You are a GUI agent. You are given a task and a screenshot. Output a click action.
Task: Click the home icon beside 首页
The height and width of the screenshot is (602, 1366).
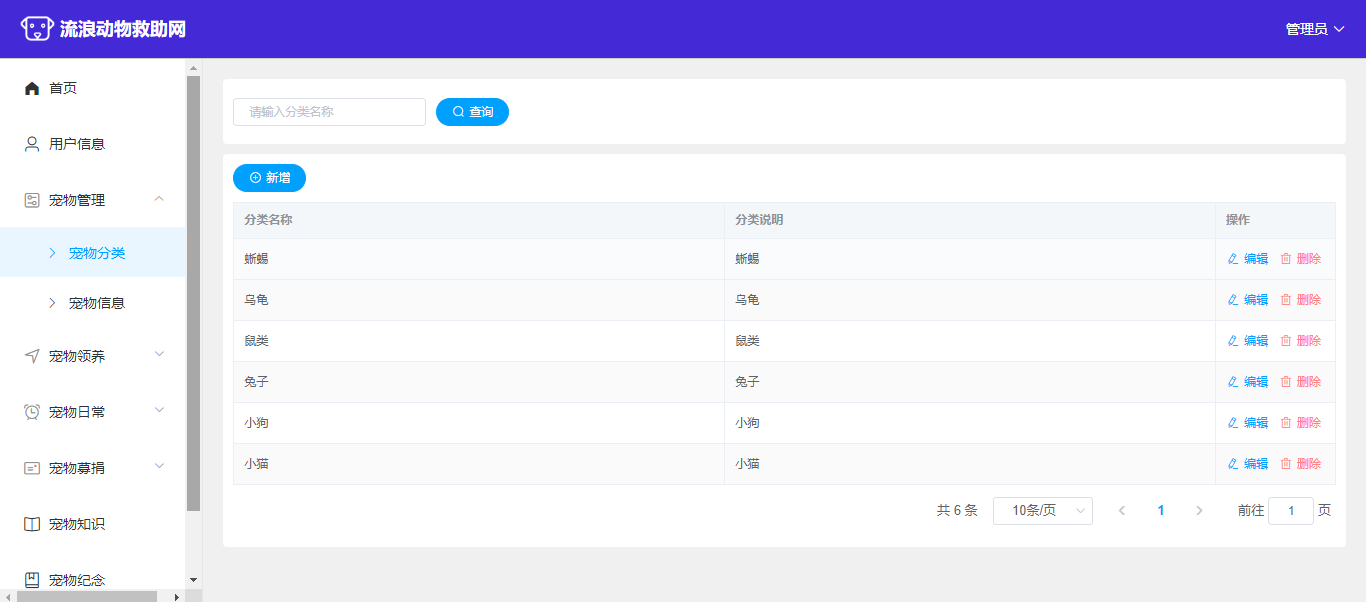[x=32, y=88]
